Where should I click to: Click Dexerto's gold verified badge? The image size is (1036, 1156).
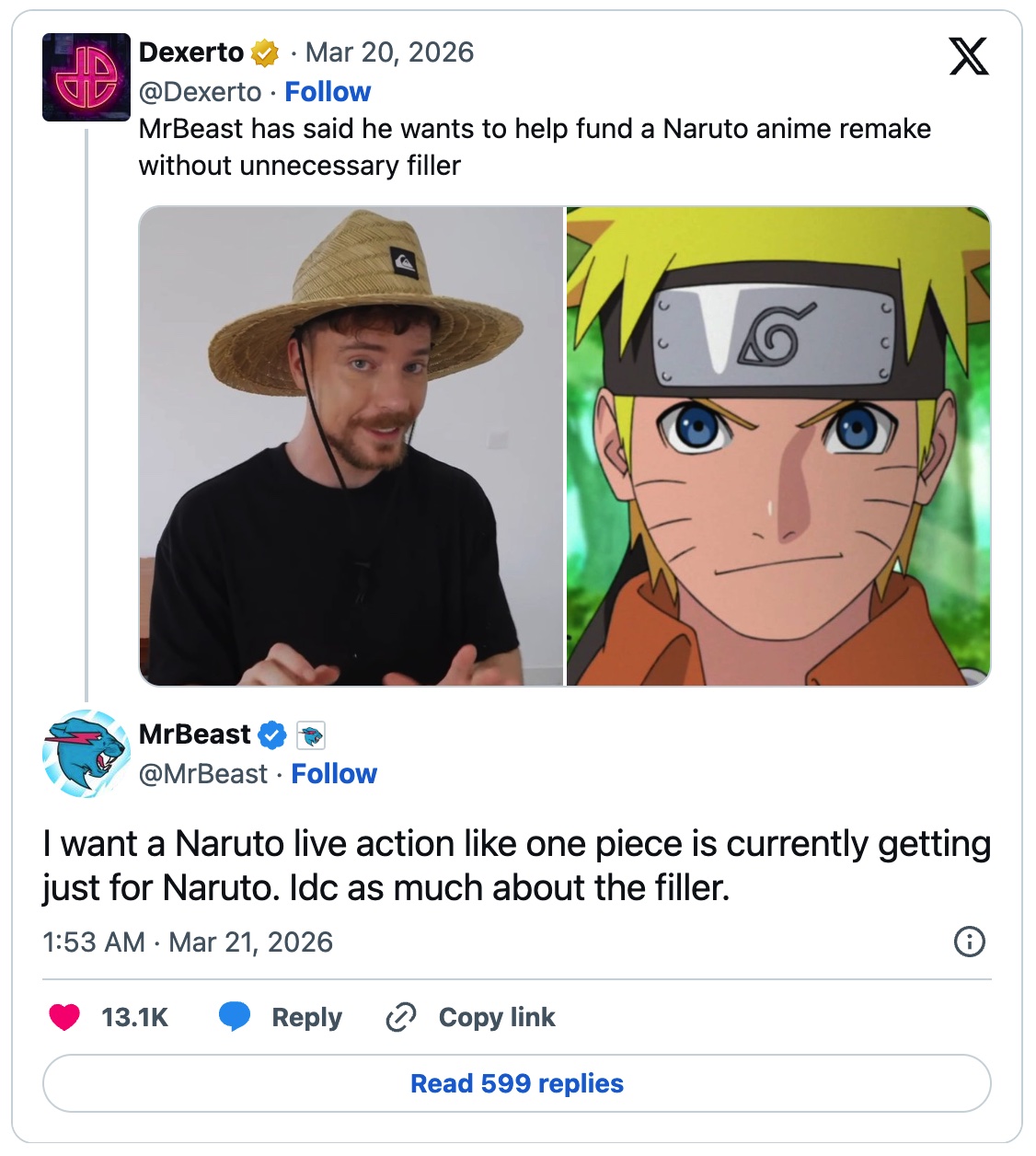click(x=265, y=53)
